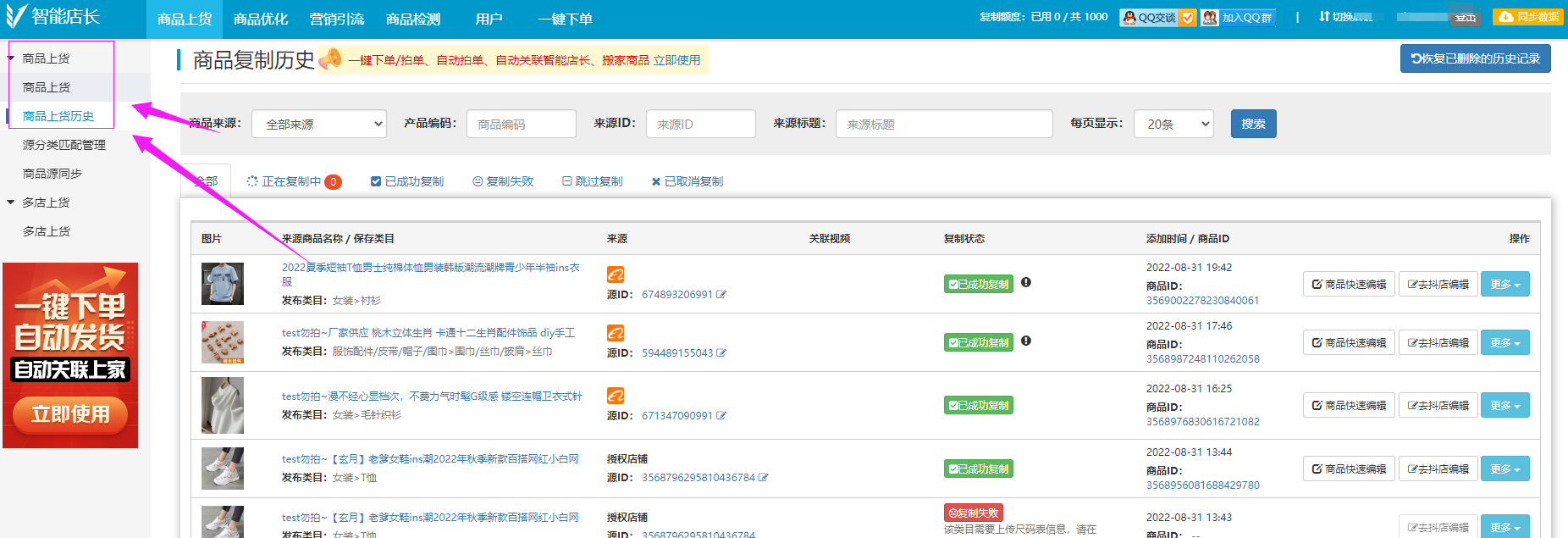Filter list by 跳过复制 status

(592, 181)
